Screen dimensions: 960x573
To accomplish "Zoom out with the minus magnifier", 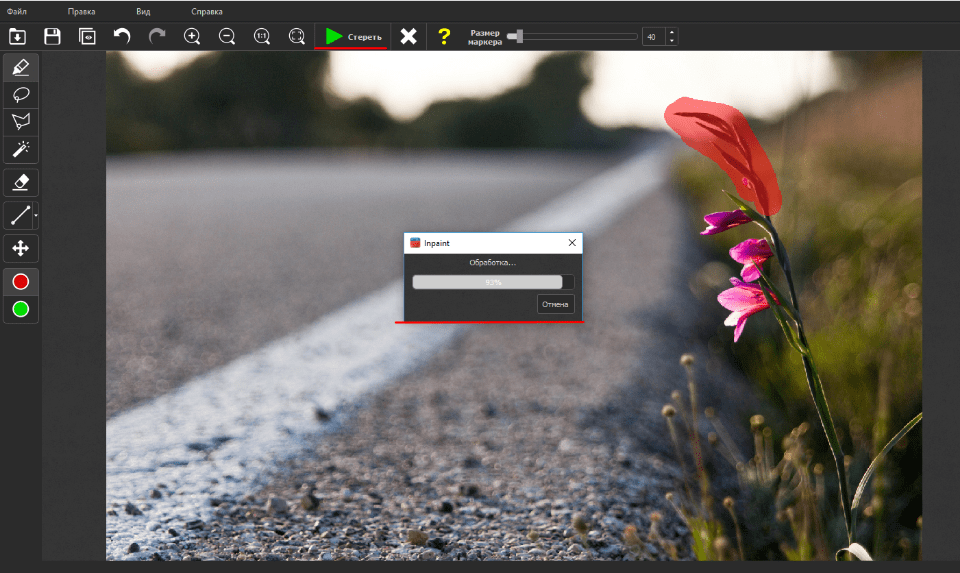I will tap(227, 37).
